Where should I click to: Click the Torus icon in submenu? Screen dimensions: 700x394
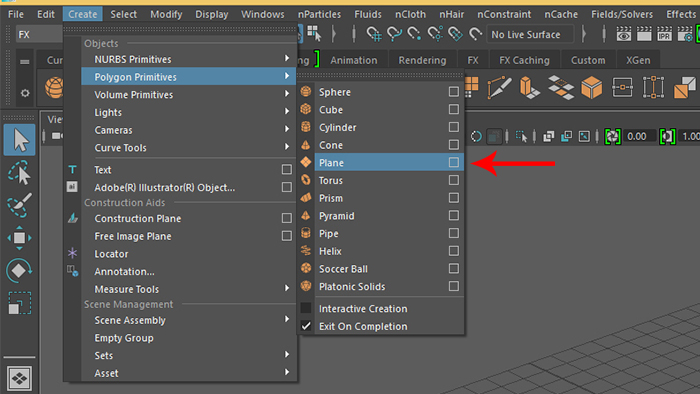(306, 180)
